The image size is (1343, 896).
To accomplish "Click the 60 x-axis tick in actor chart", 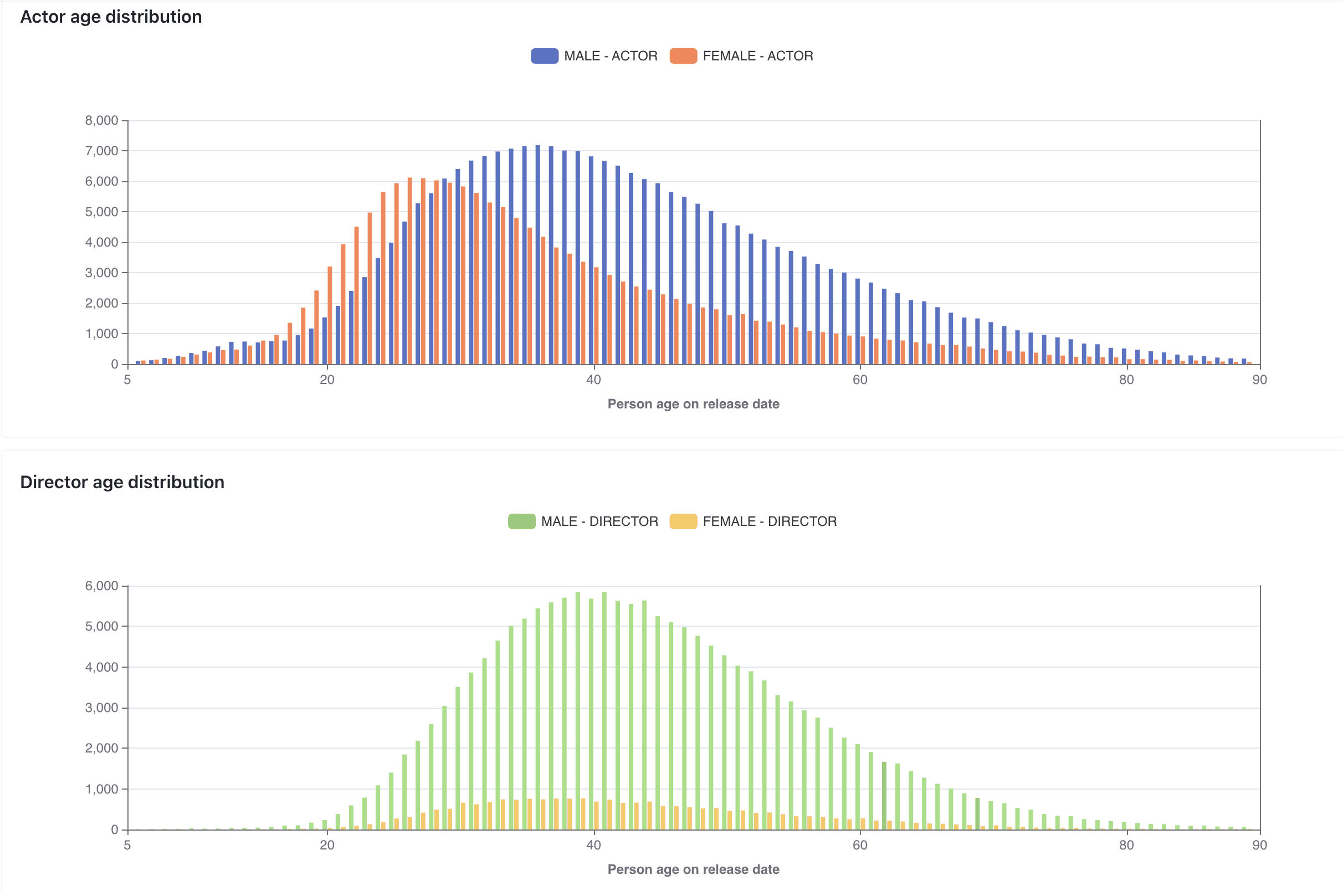I will (860, 380).
